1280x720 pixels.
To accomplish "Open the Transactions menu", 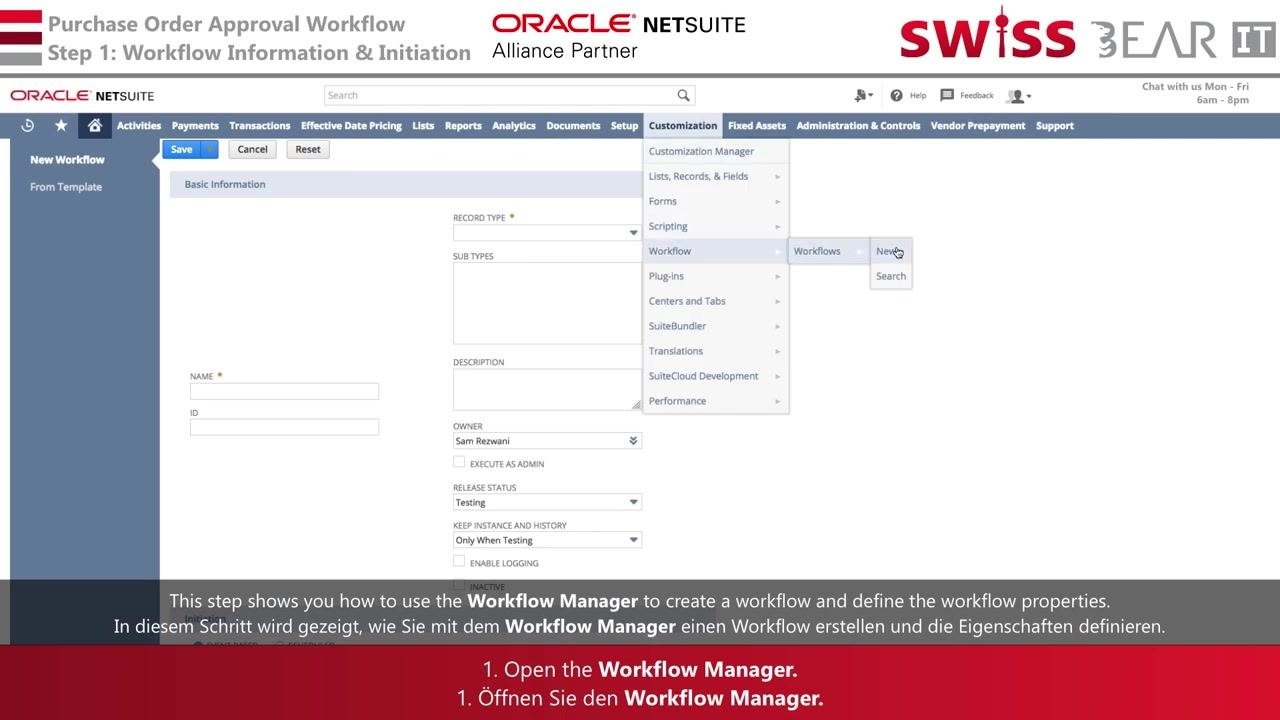I will 260,126.
